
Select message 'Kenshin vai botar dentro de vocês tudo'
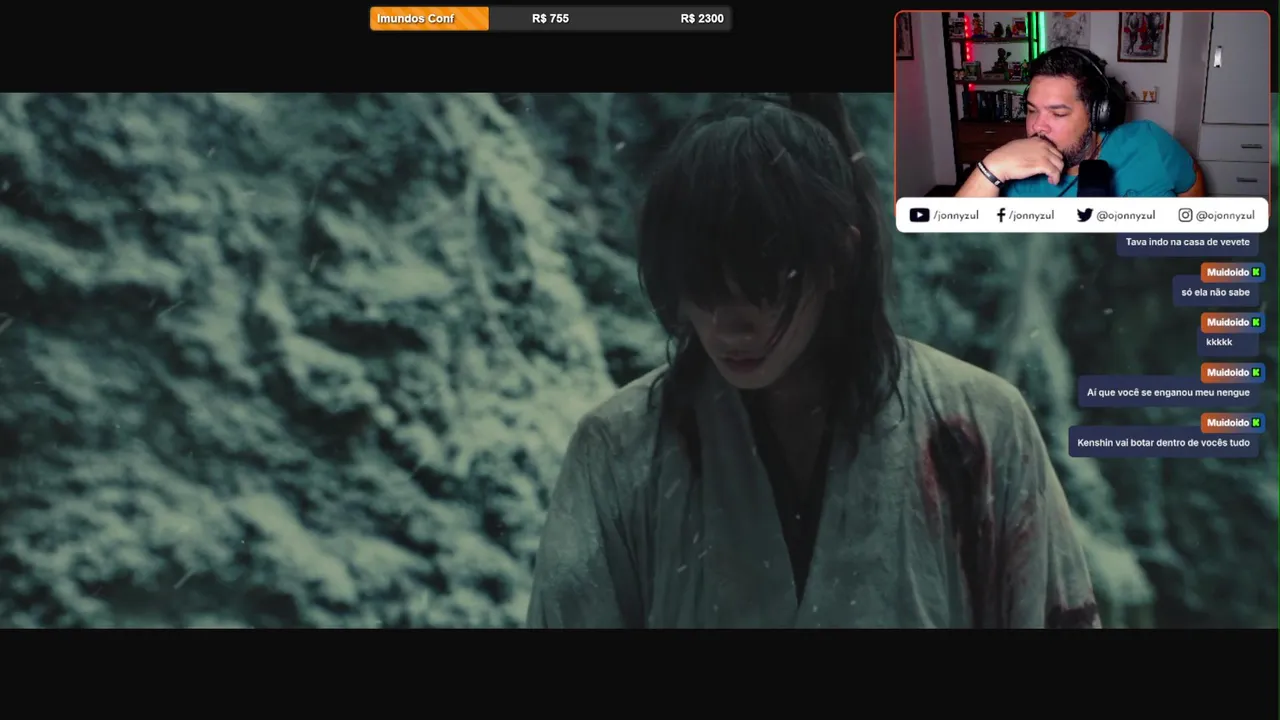tap(1163, 442)
